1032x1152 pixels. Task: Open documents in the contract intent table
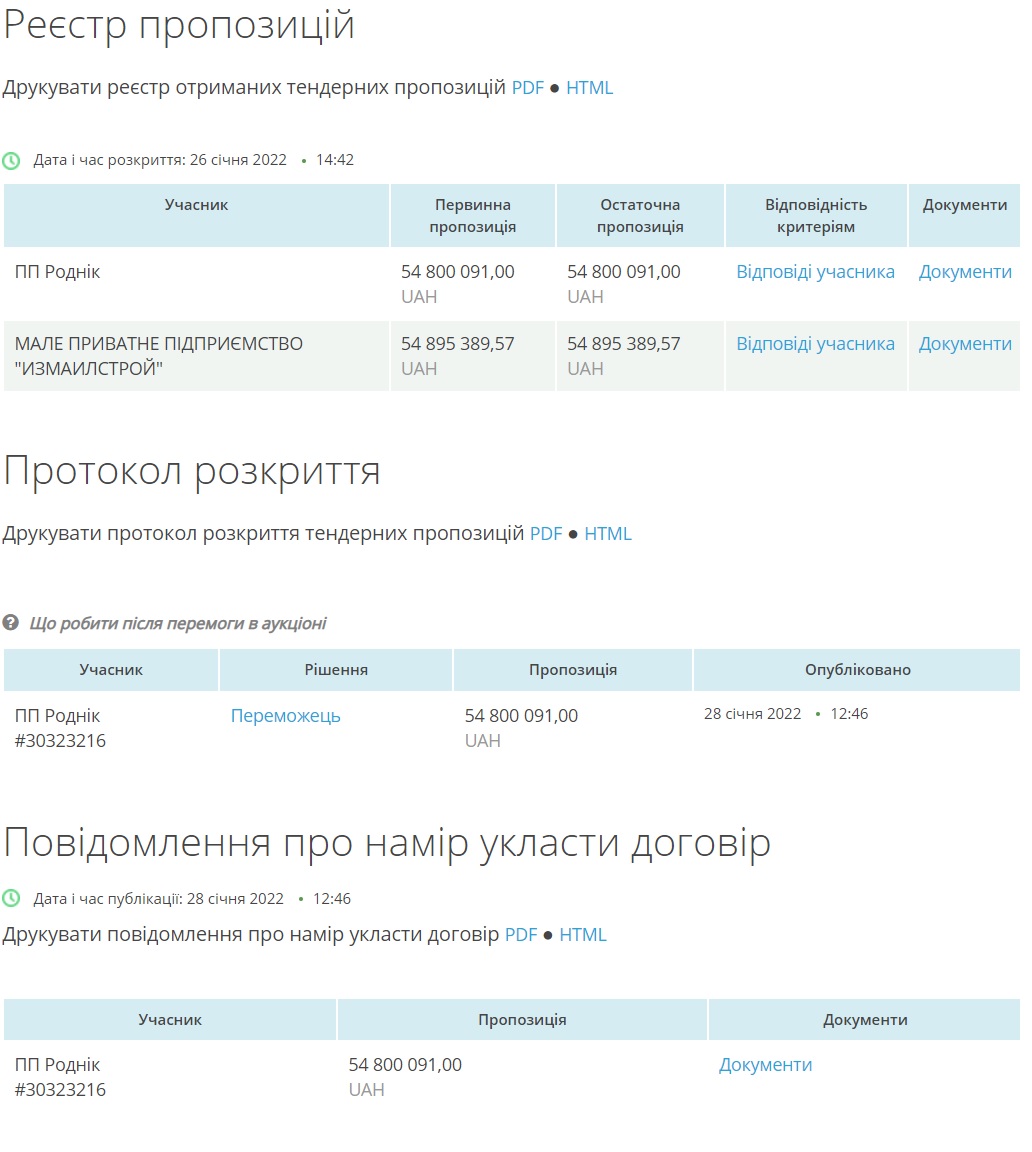point(765,1065)
